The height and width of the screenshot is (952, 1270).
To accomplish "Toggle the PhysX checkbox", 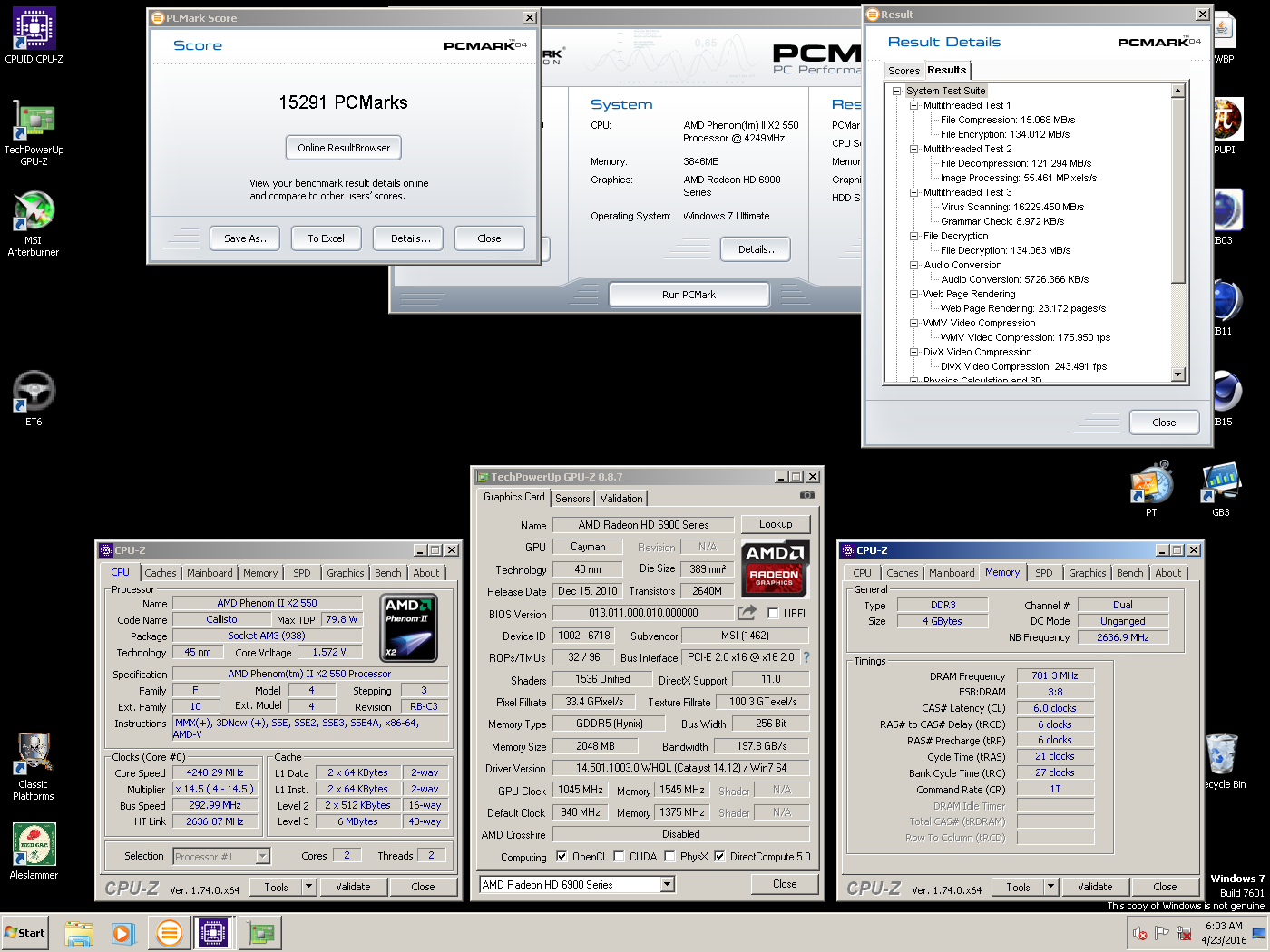I will coord(669,856).
